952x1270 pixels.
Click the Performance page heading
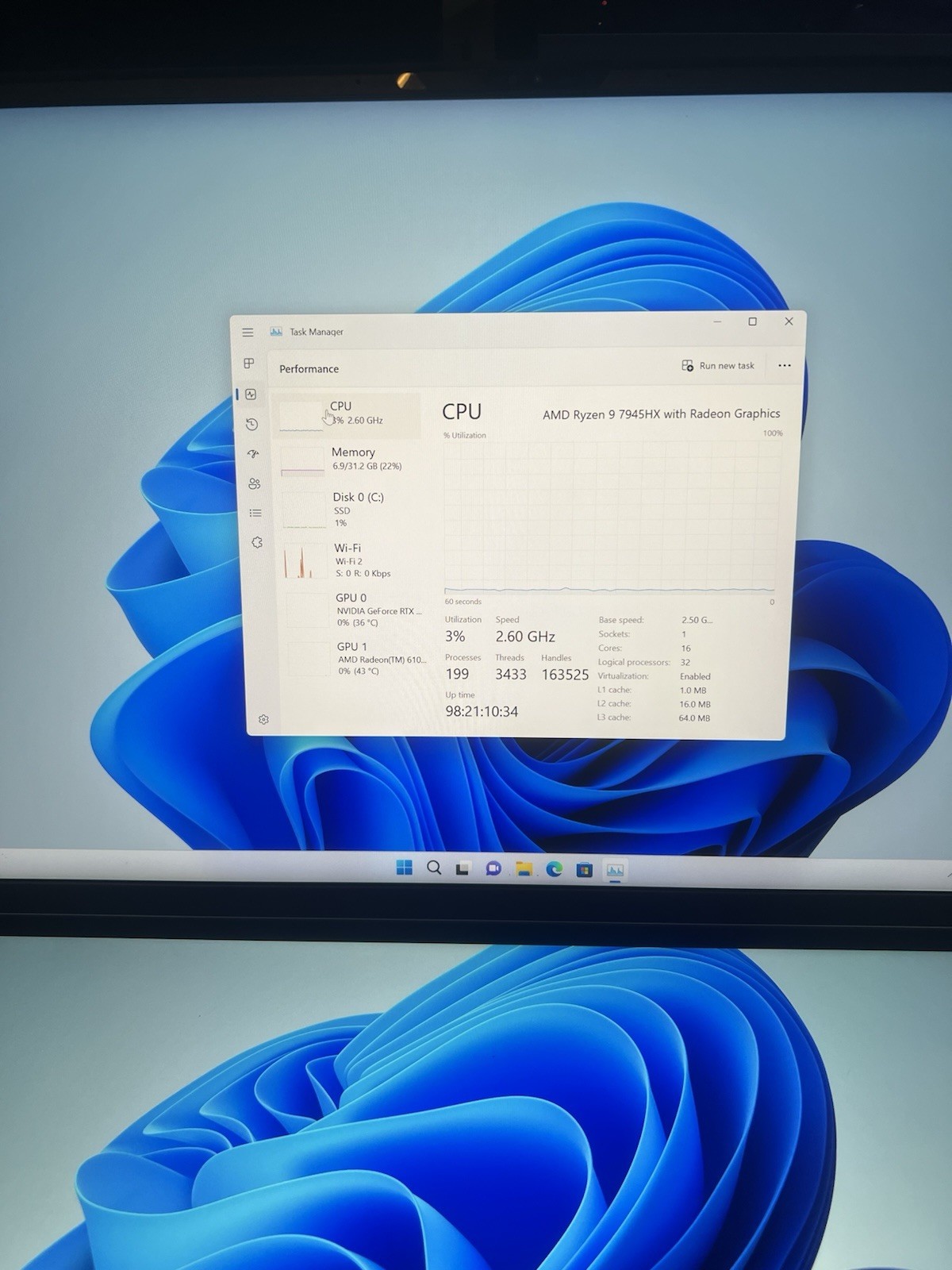309,369
